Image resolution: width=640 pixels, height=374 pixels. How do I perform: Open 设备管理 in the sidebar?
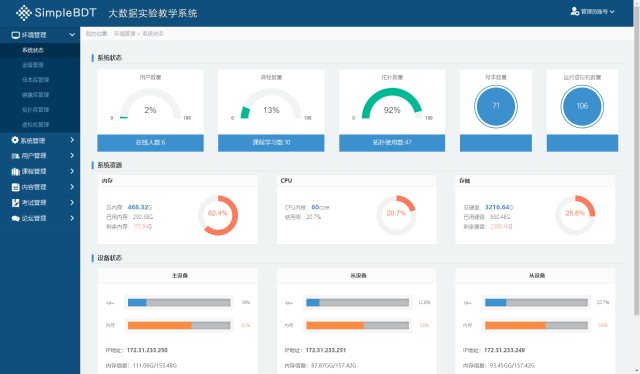(33, 65)
